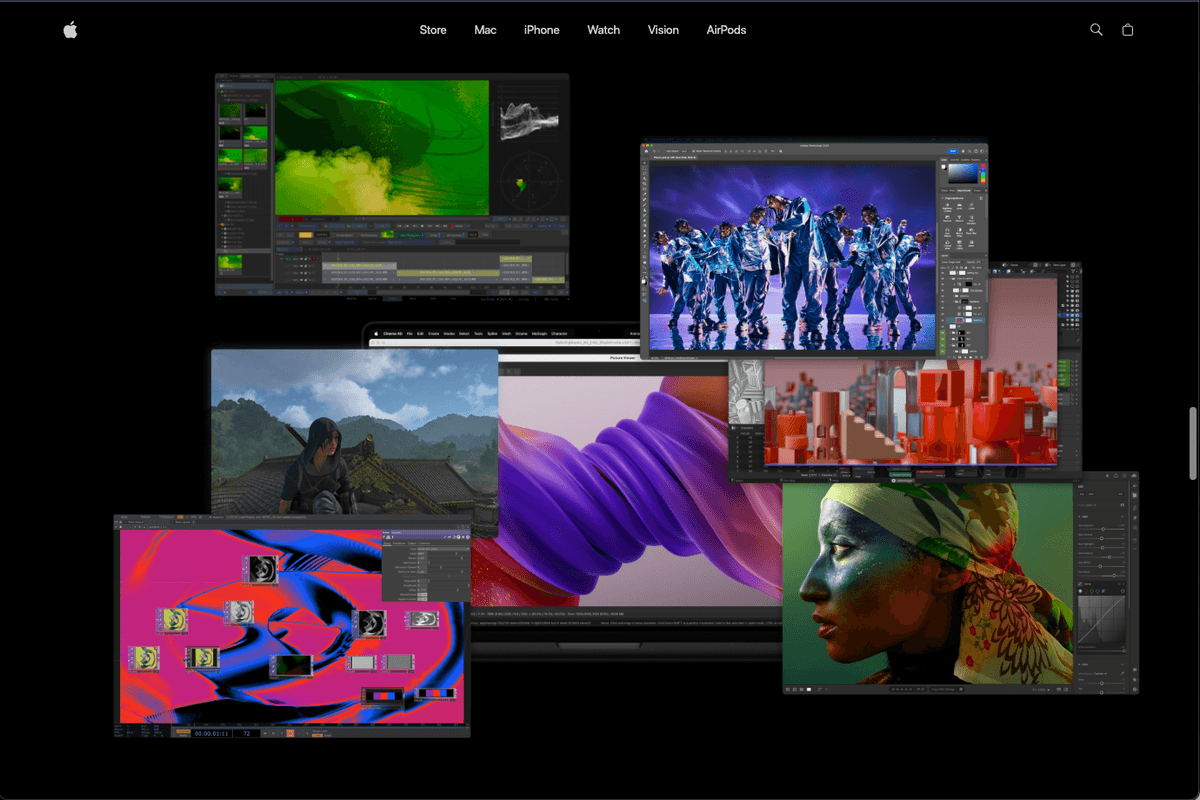Open the search magnifier icon

point(1096,30)
